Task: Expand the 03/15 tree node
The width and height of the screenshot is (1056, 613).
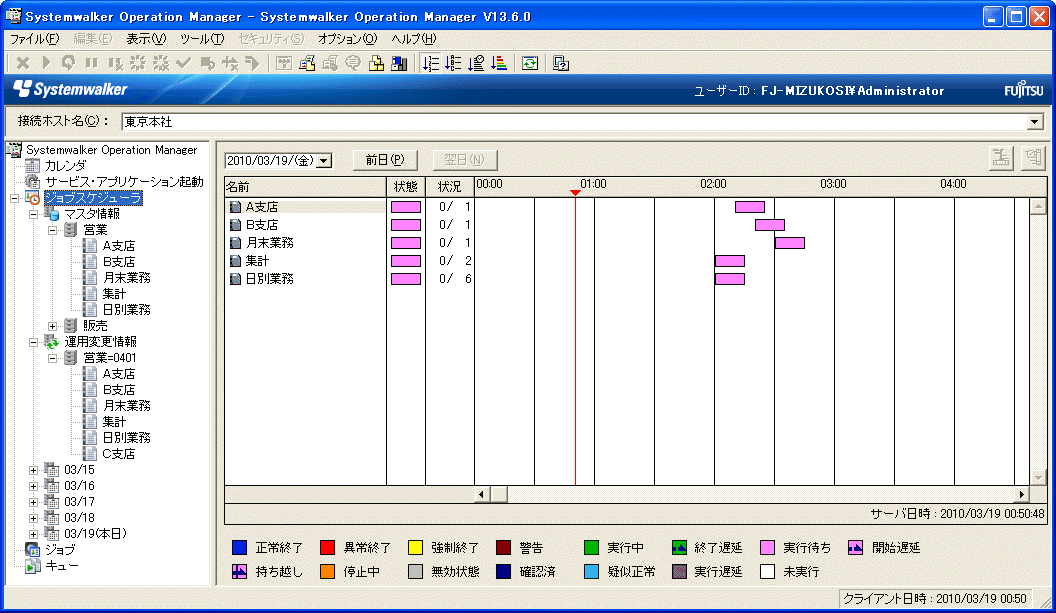Action: [34, 470]
